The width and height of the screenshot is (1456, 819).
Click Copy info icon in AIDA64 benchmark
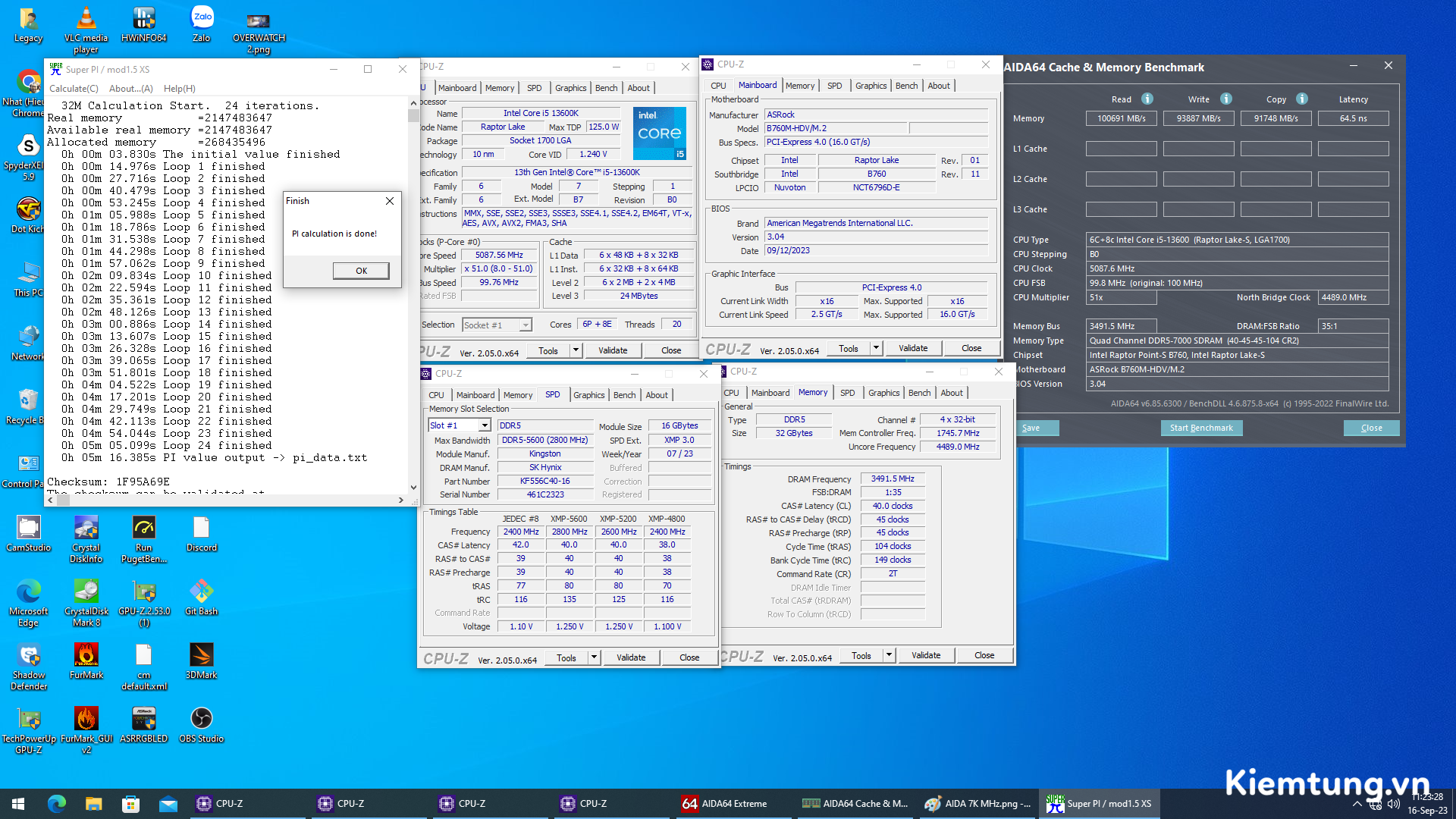tap(1302, 99)
